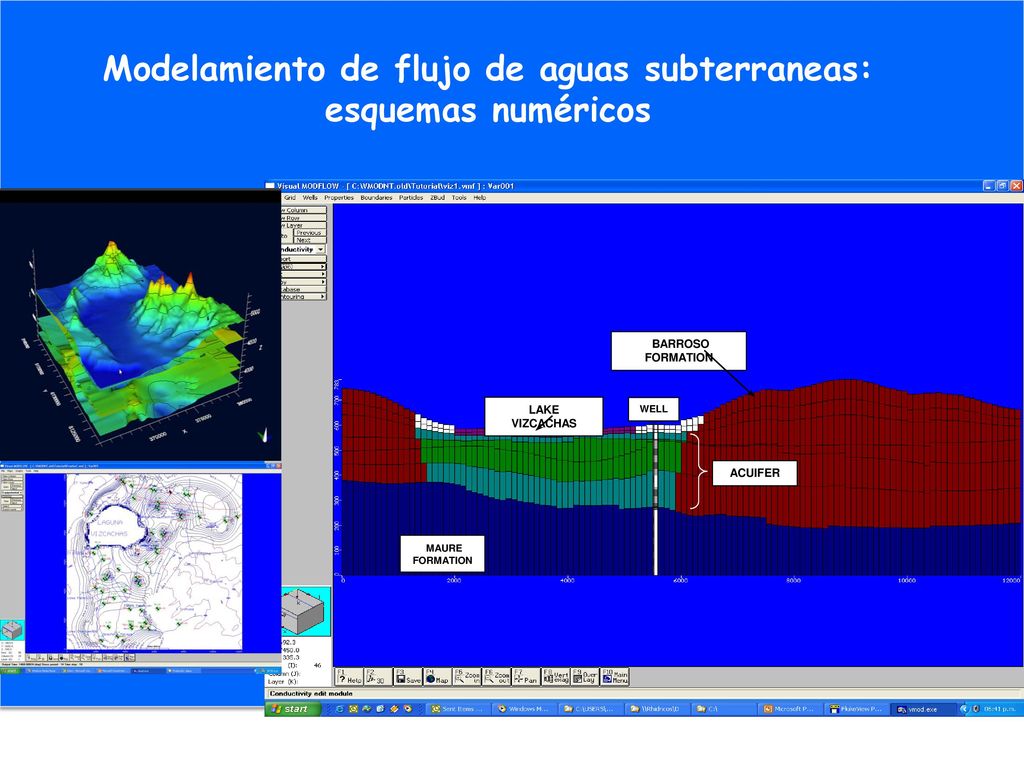Click the Import side button
This screenshot has width=1024, height=768.
tap(304, 259)
